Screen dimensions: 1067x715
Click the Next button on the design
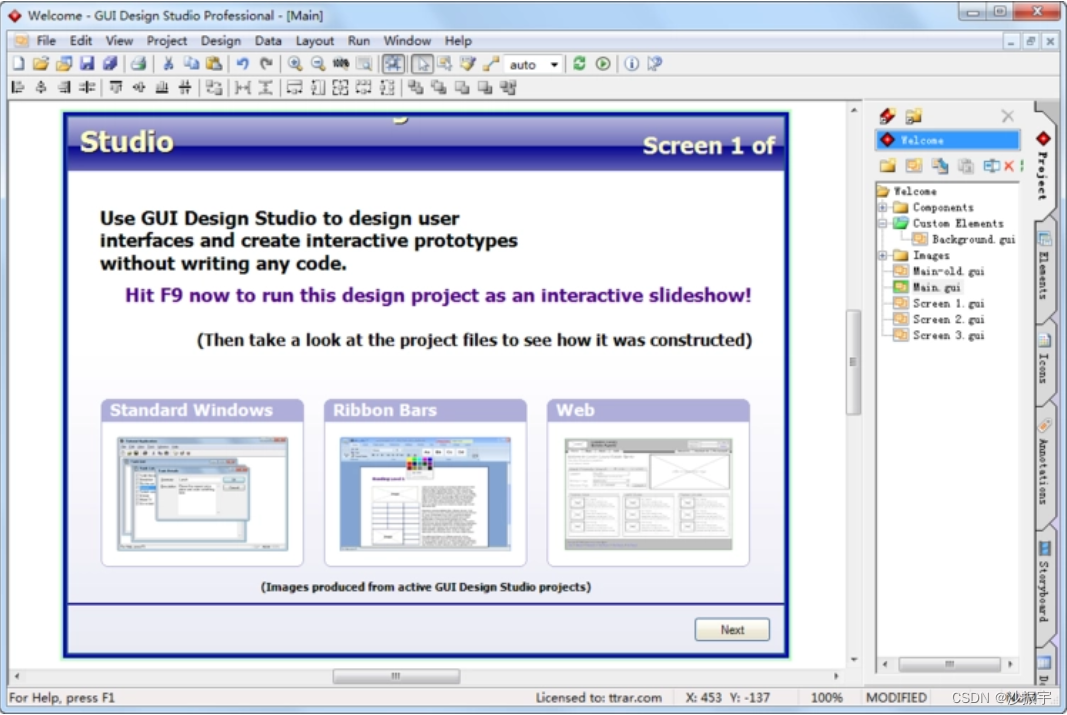(x=732, y=630)
